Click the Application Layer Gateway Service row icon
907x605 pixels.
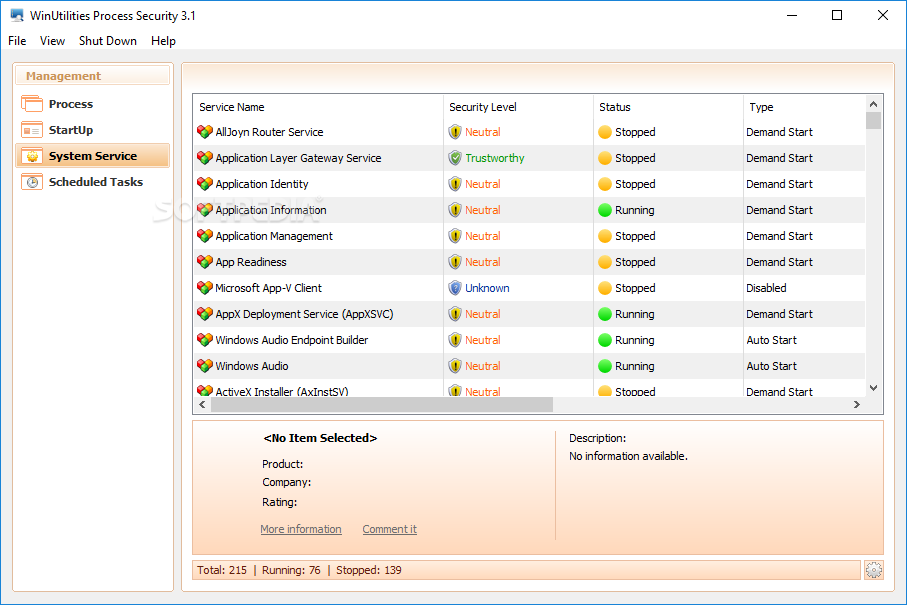coord(205,158)
